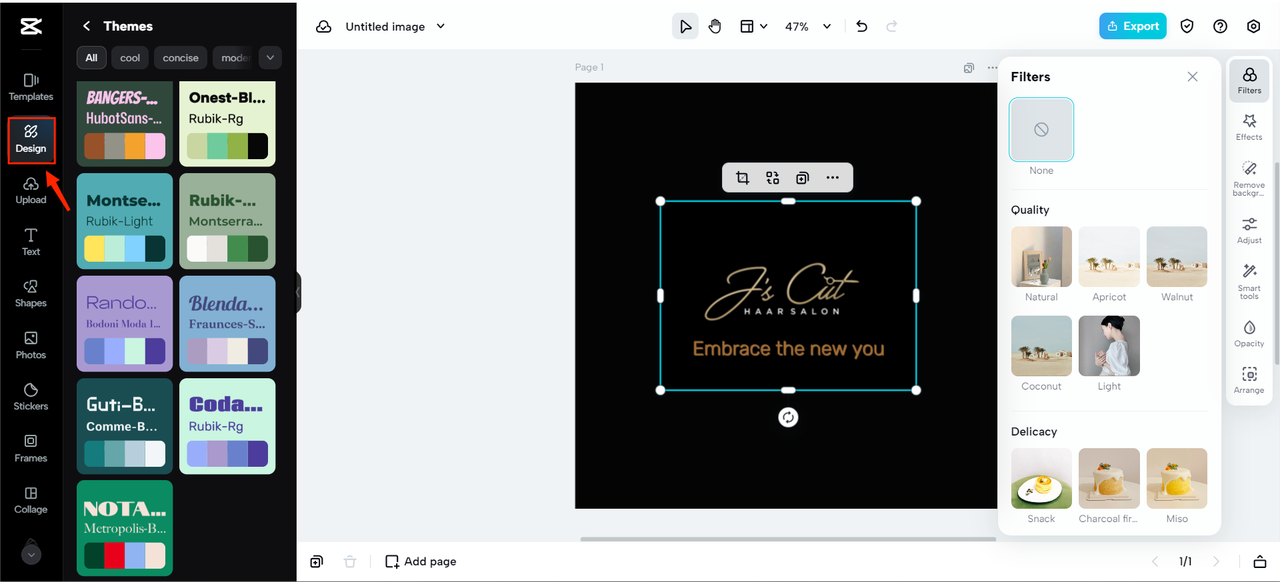
Task: Open the Arrange tab
Action: pos(1249,380)
